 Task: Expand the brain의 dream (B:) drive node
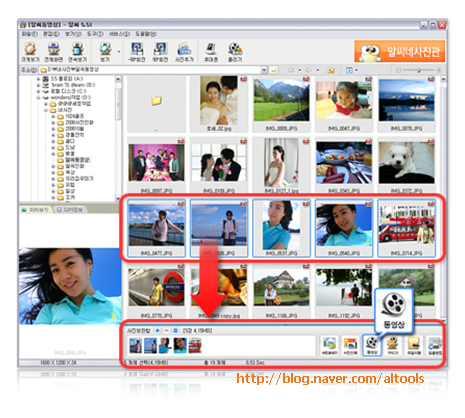pyautogui.click(x=38, y=85)
